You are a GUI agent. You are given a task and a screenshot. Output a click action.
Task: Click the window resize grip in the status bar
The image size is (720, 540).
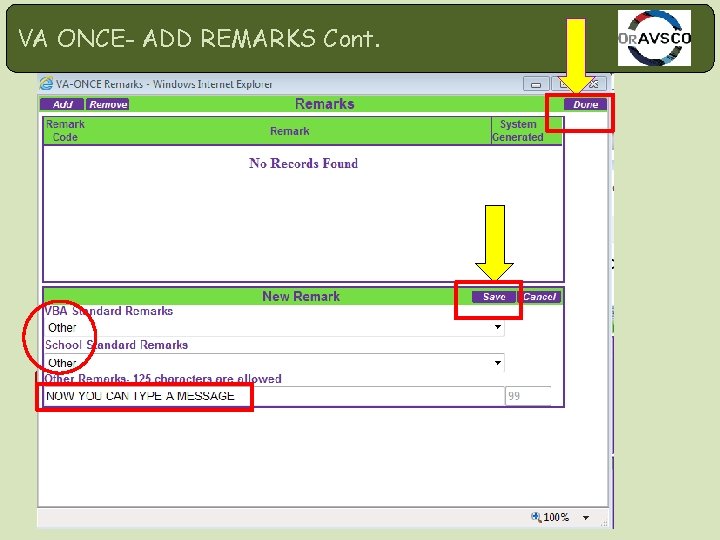coord(604,523)
